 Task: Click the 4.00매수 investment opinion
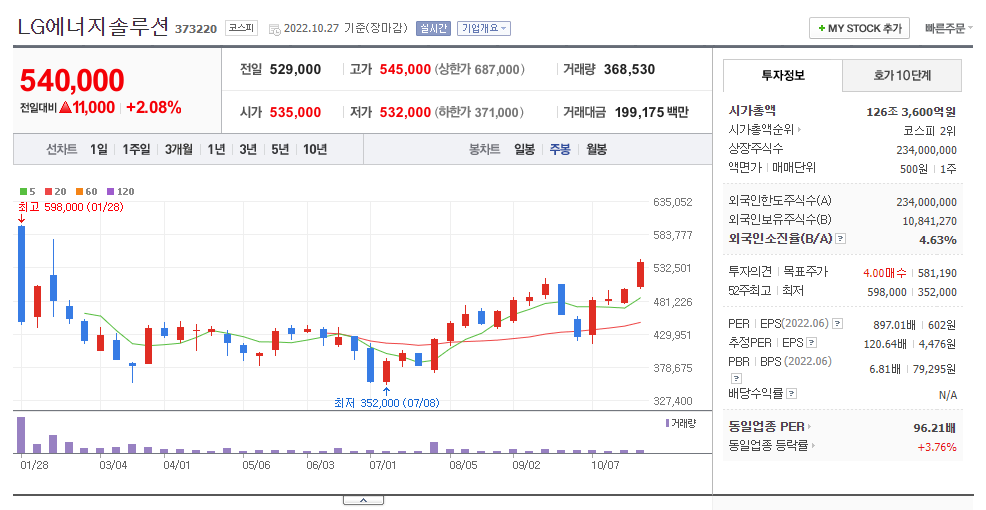pyautogui.click(x=885, y=273)
